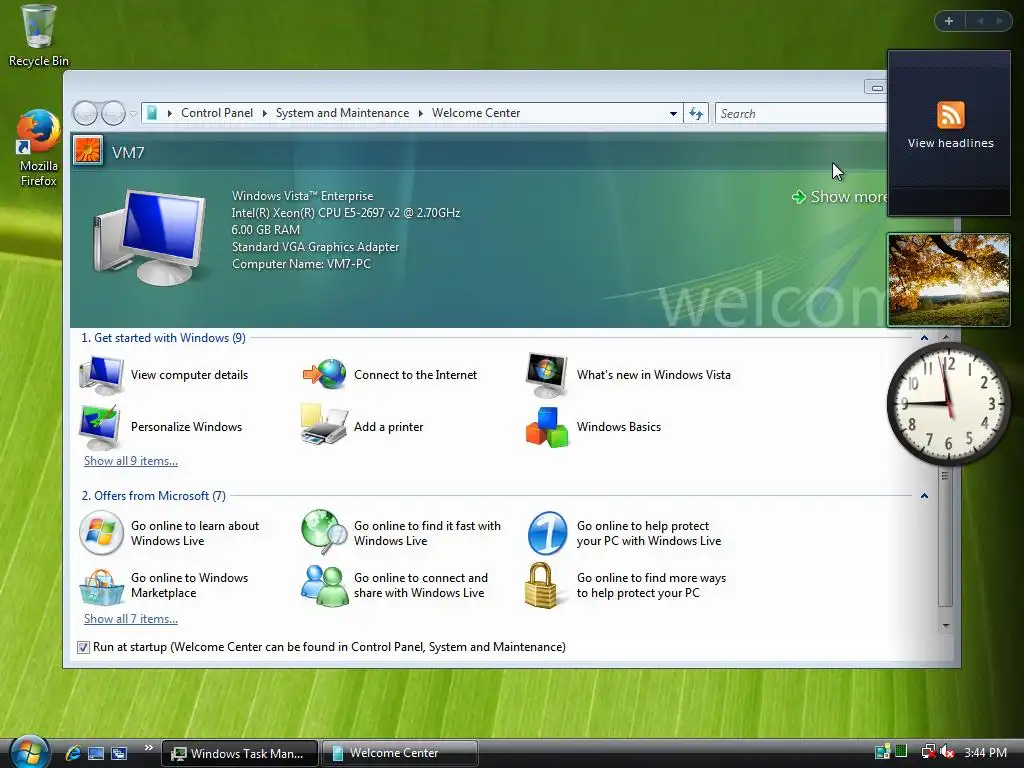The height and width of the screenshot is (768, 1024).
Task: Click the Task Manager CPU meter tray icon
Action: click(901, 752)
